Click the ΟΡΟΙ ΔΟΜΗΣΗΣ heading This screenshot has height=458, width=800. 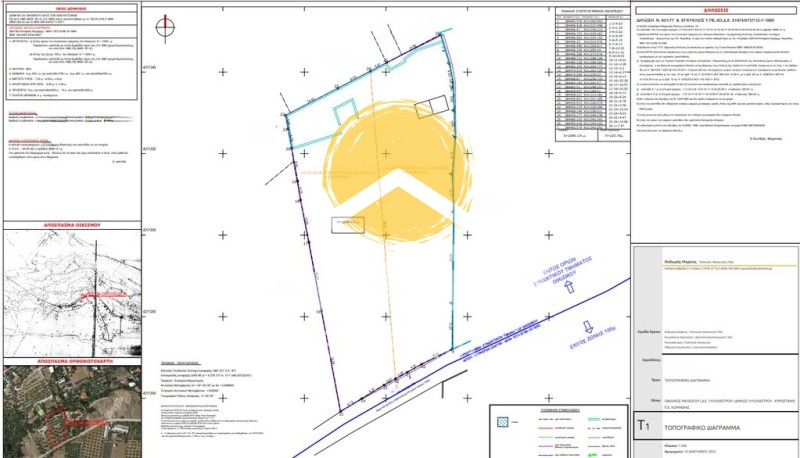[71, 9]
